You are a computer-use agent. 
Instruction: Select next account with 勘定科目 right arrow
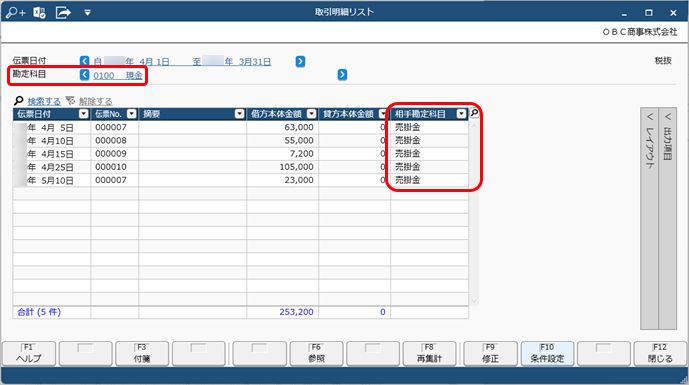342,75
